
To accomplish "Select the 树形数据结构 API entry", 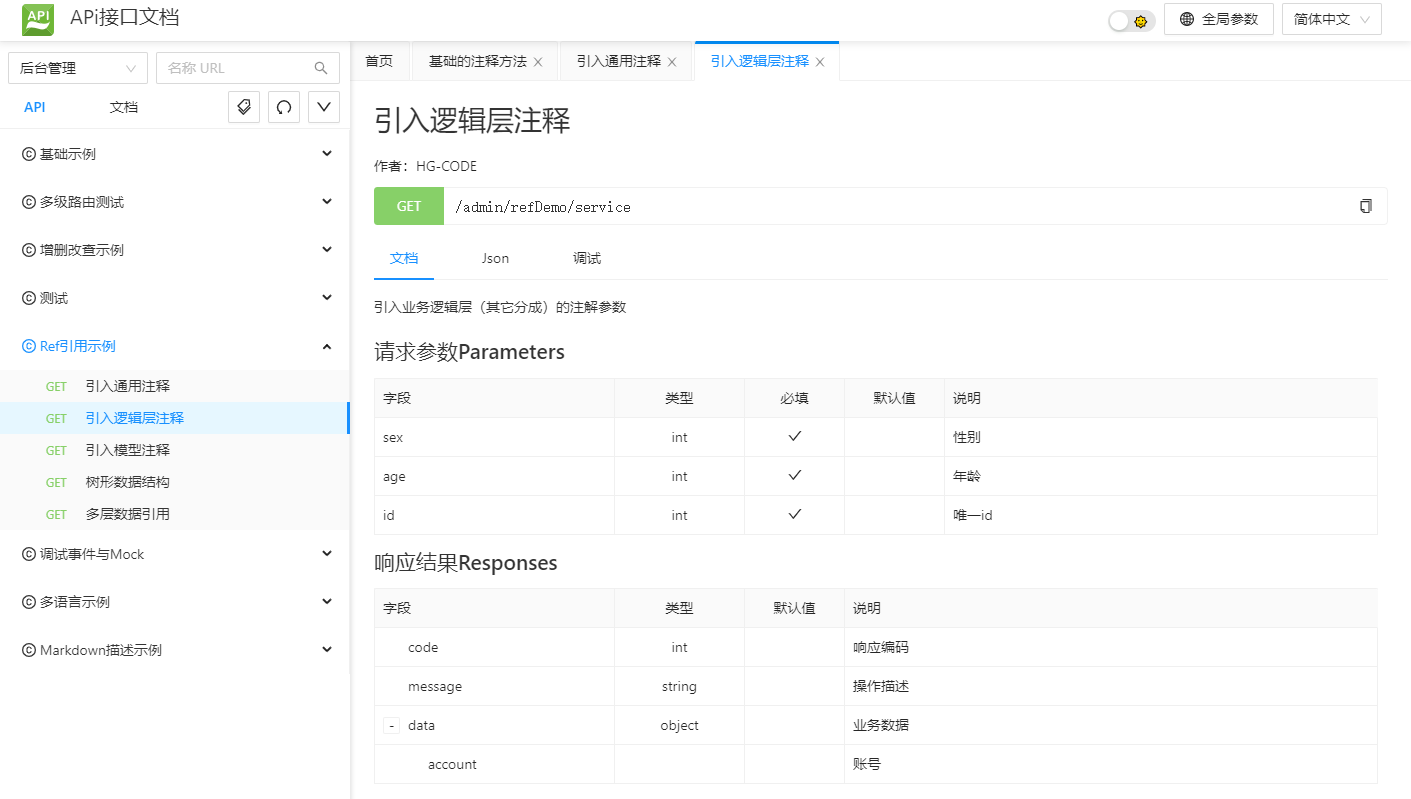I will pos(128,482).
